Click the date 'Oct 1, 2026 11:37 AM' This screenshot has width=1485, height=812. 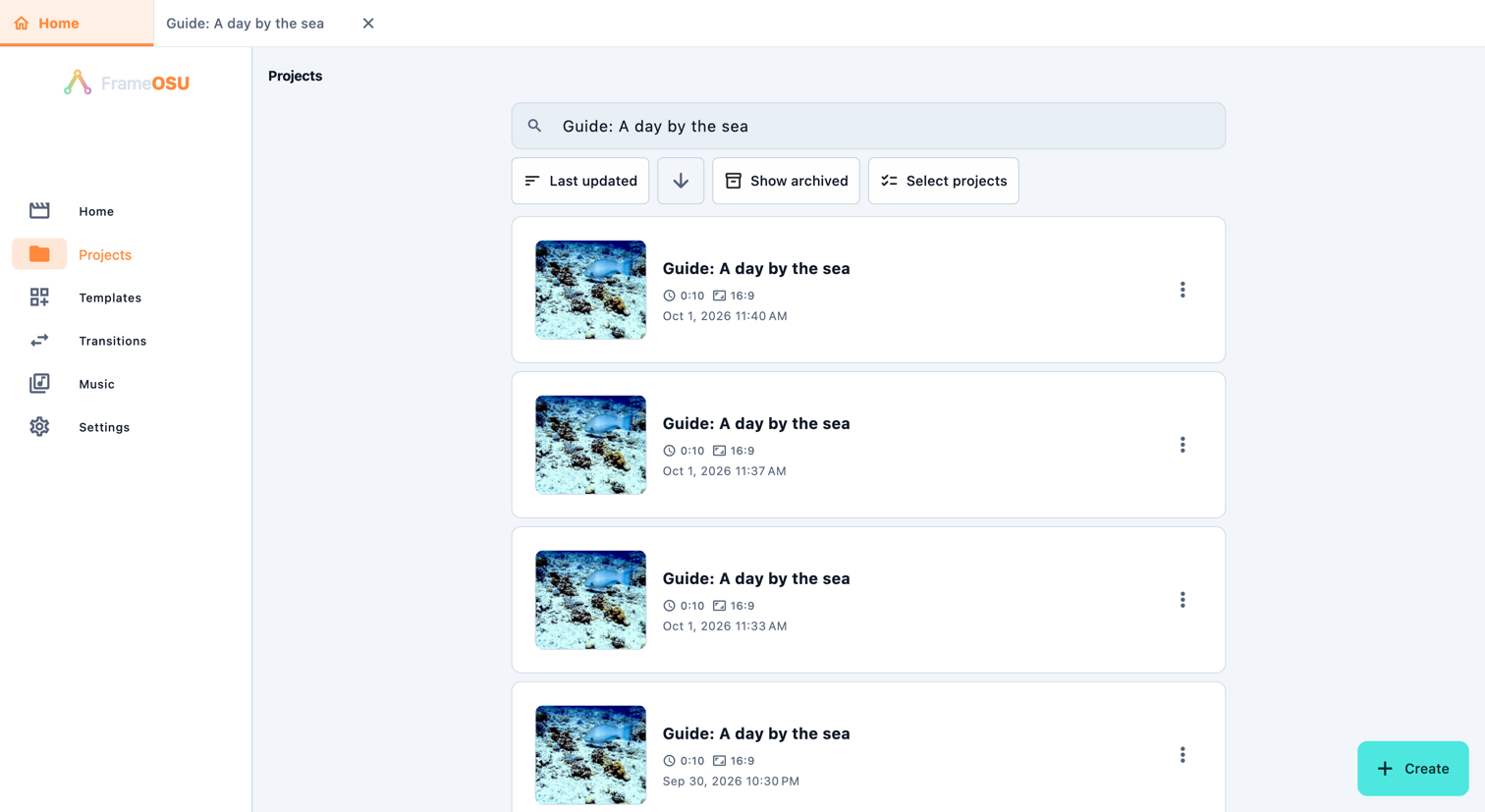(725, 471)
